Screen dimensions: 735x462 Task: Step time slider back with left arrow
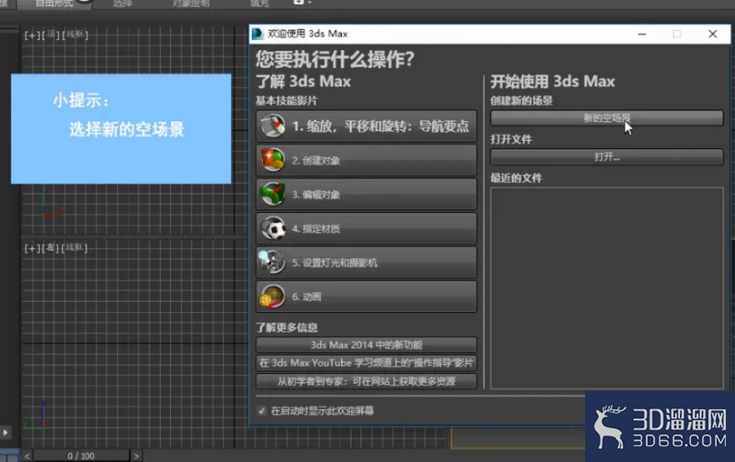pos(27,456)
